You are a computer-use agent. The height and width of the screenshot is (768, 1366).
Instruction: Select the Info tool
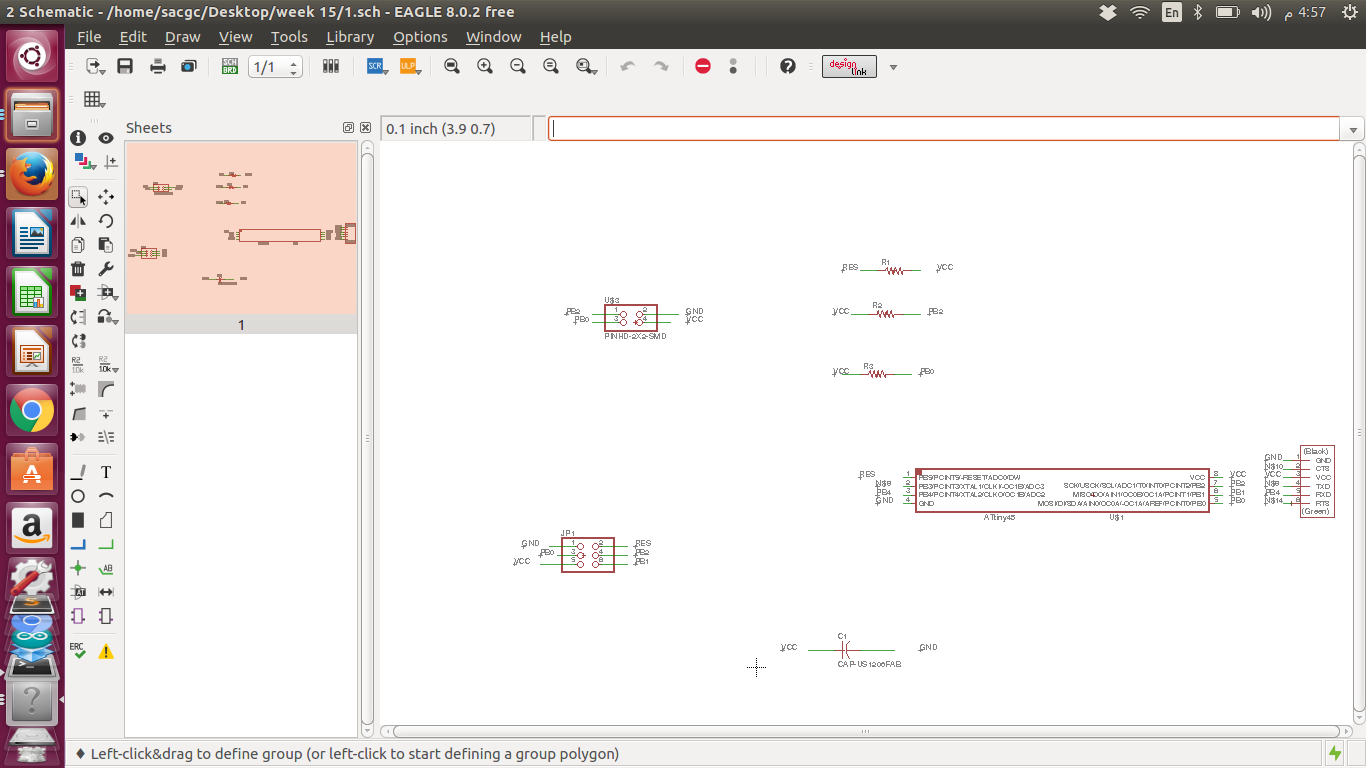[x=78, y=138]
